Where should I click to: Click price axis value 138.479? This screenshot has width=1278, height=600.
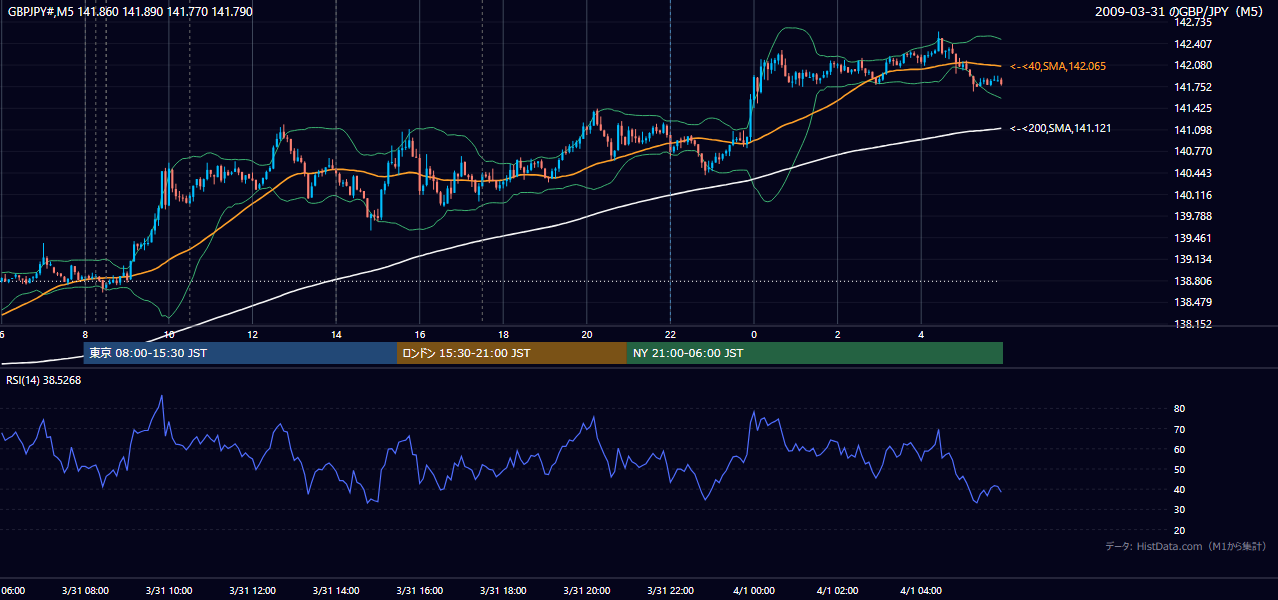(x=1194, y=303)
